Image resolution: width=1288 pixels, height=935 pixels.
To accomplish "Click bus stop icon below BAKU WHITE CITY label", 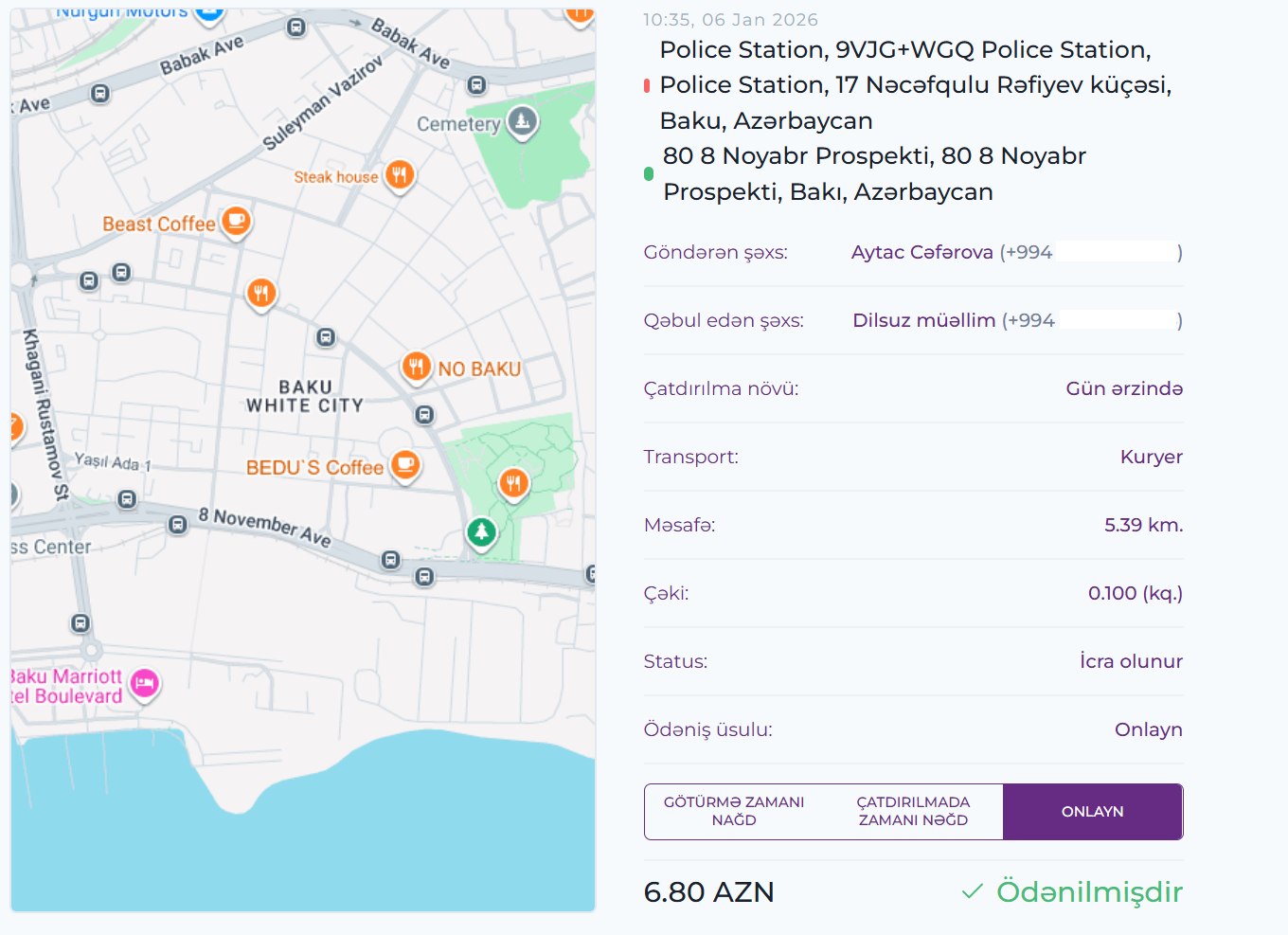I will coord(424,415).
